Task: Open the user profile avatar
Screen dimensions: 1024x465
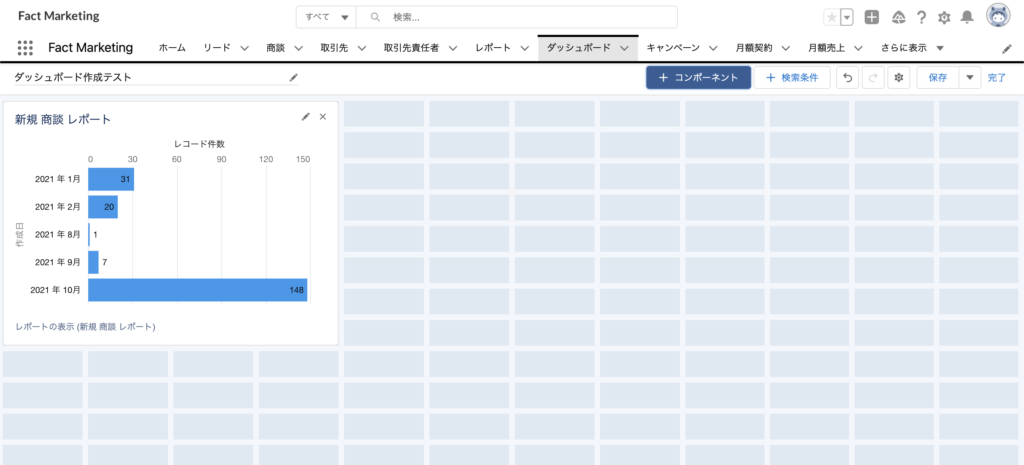Action: [998, 17]
